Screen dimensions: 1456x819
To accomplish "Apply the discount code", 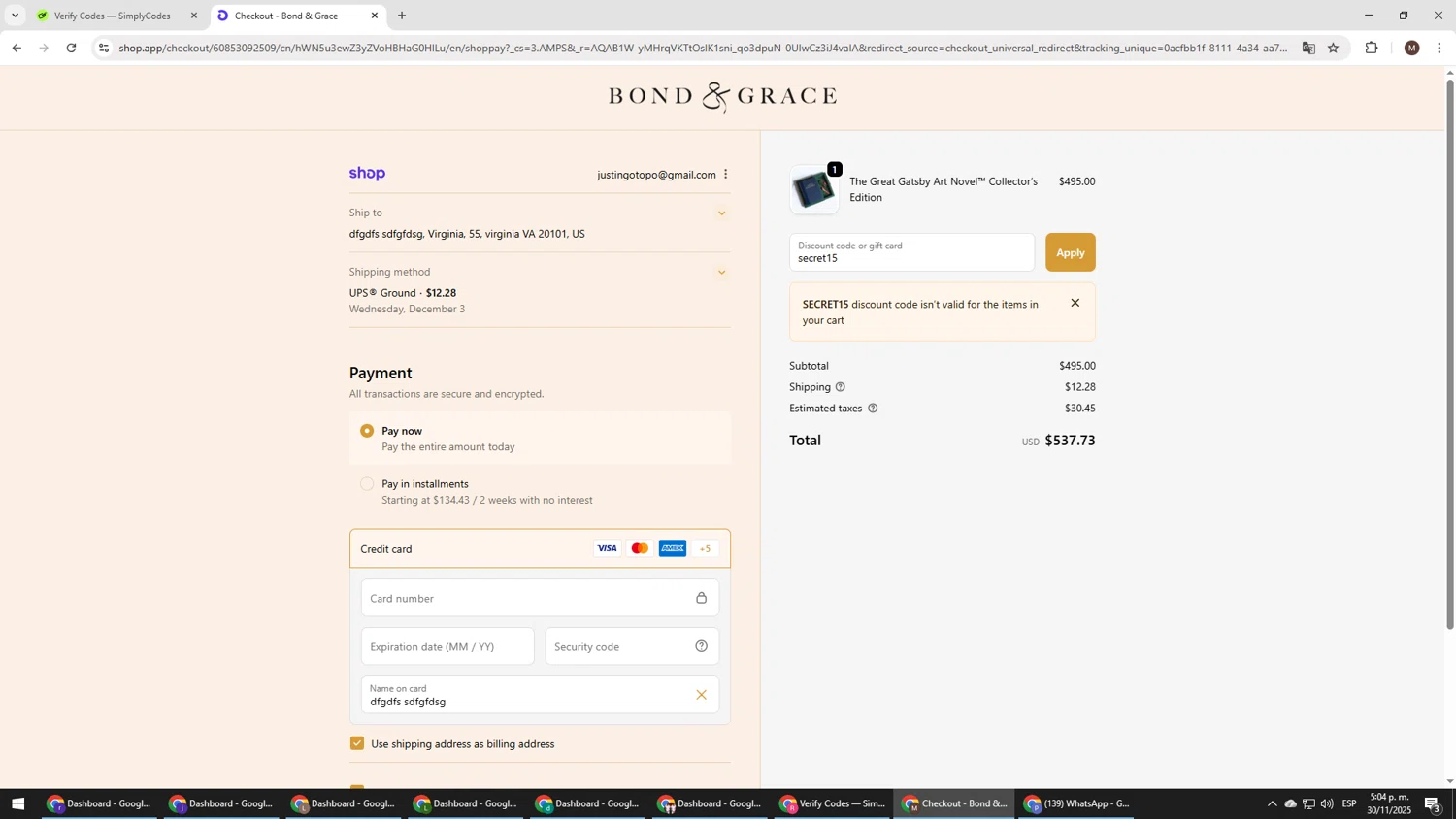I will point(1070,252).
